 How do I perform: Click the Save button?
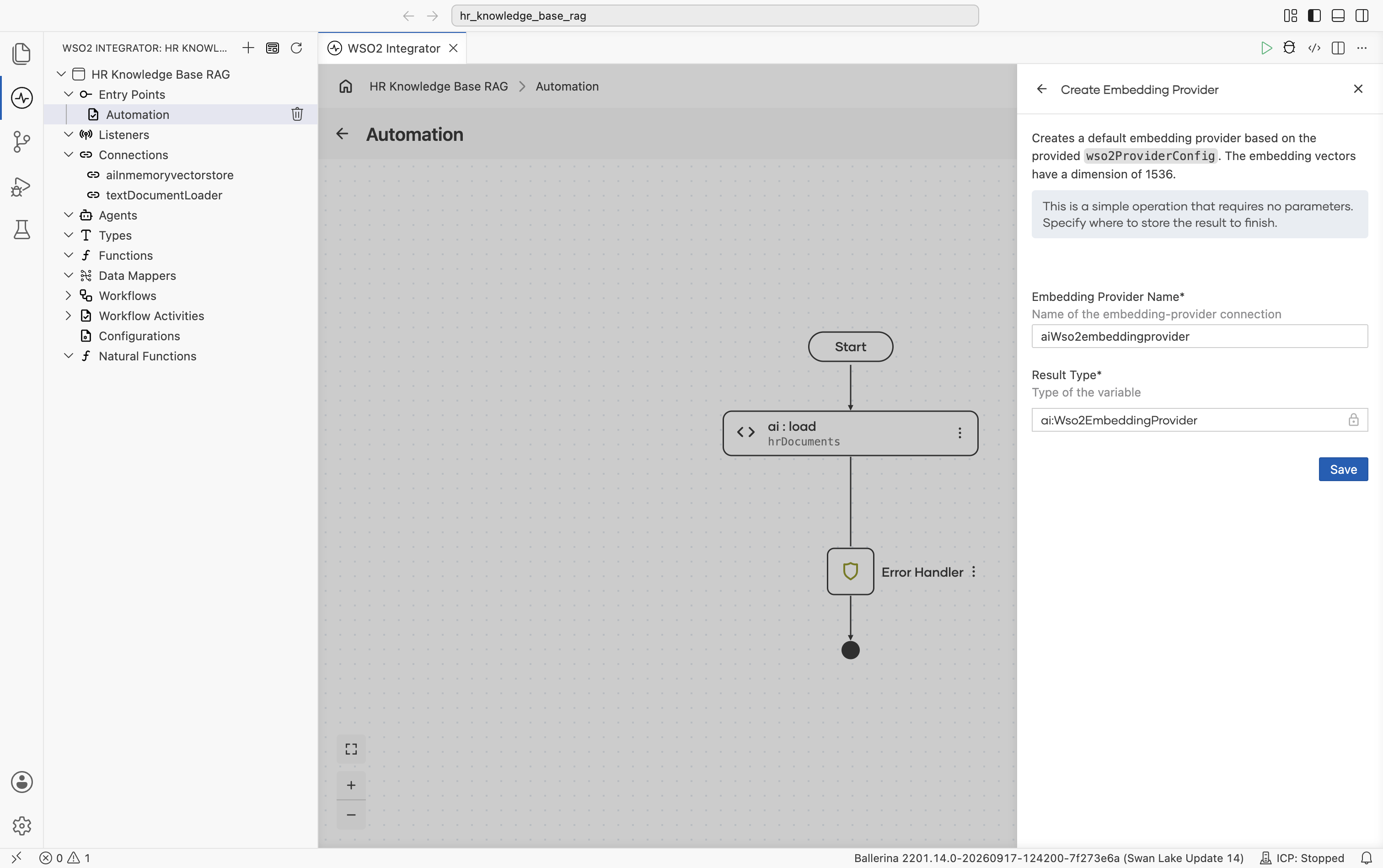click(x=1343, y=469)
